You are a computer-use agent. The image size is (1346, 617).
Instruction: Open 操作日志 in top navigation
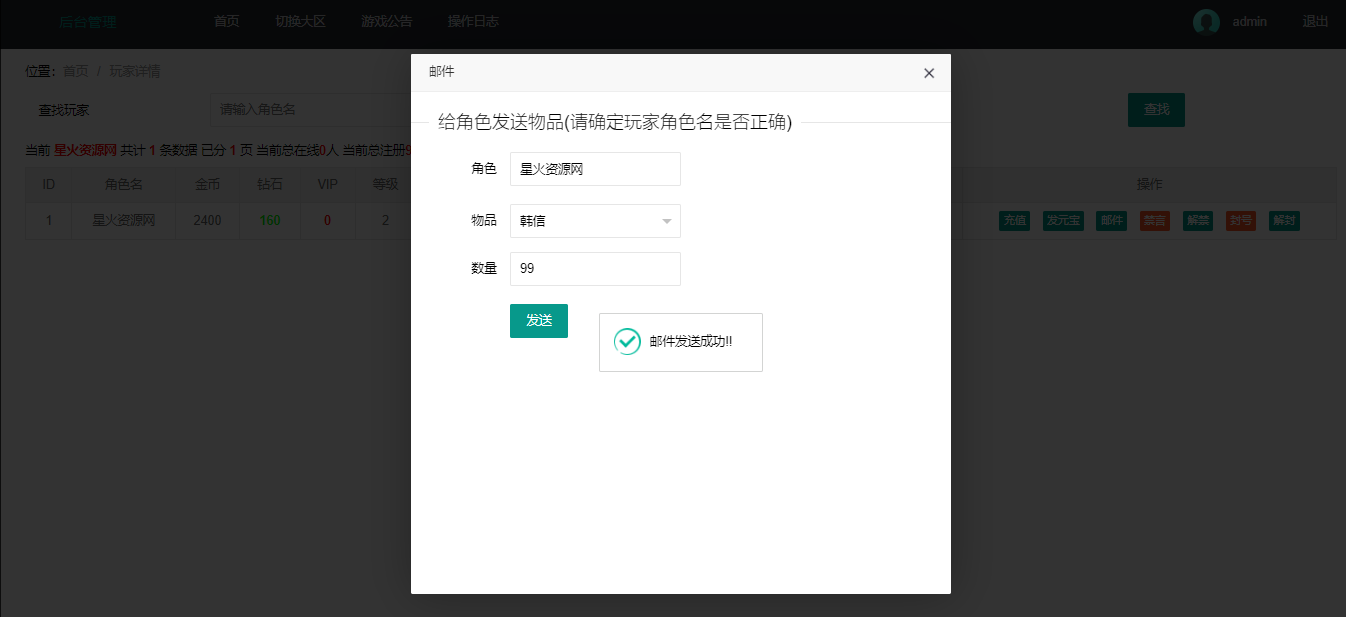tap(473, 22)
